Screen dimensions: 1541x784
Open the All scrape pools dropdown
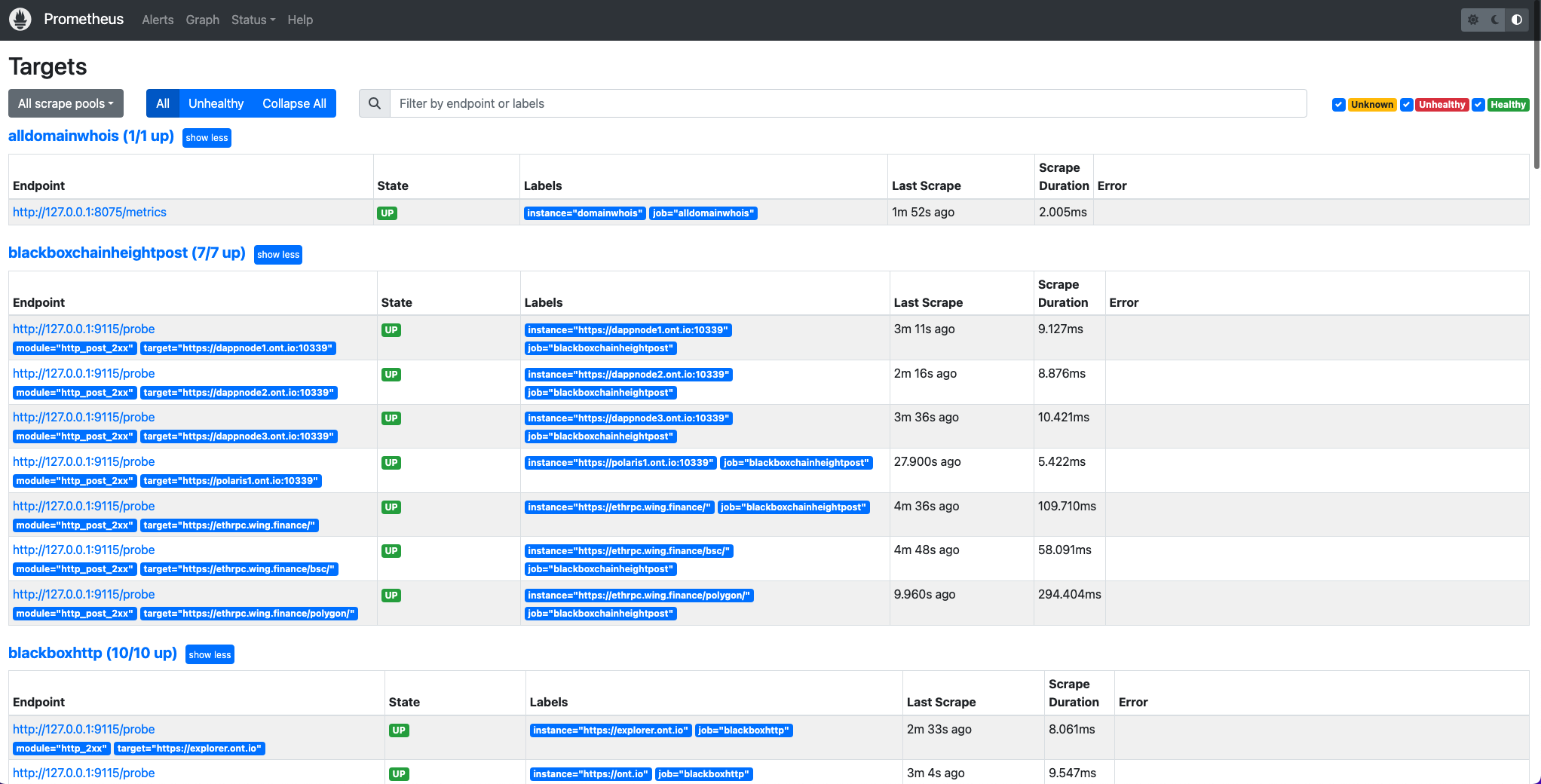point(66,103)
